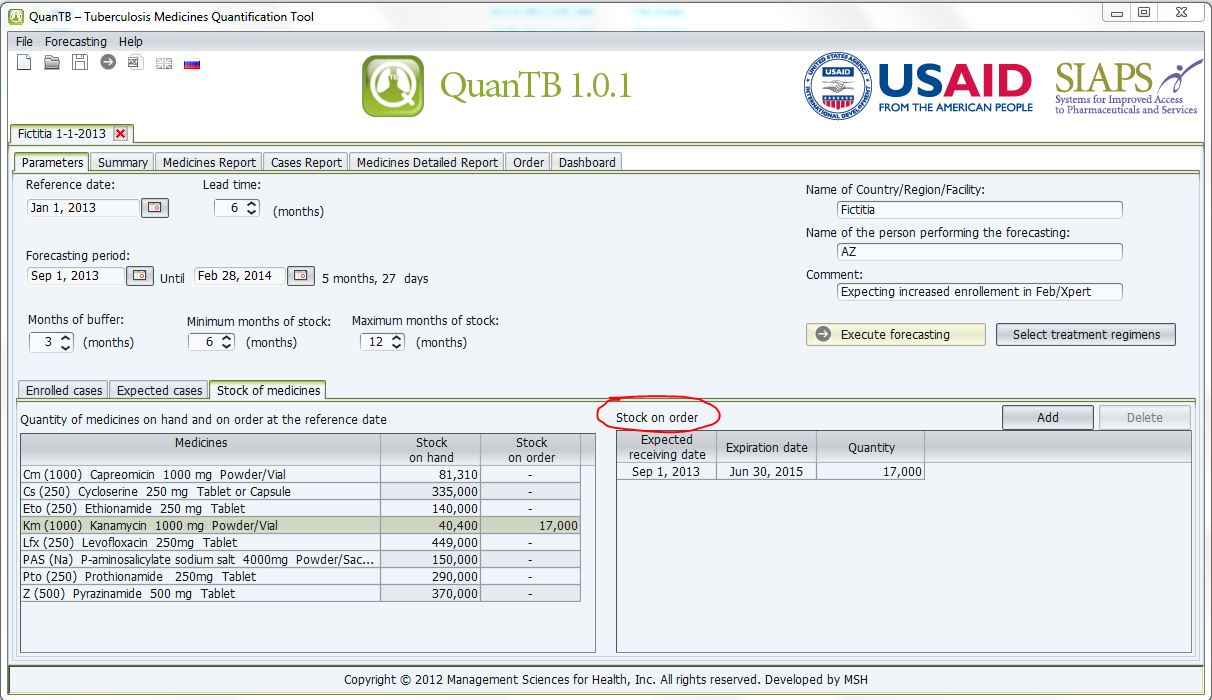Image resolution: width=1212 pixels, height=700 pixels.
Task: Open the Help menu
Action: click(131, 42)
